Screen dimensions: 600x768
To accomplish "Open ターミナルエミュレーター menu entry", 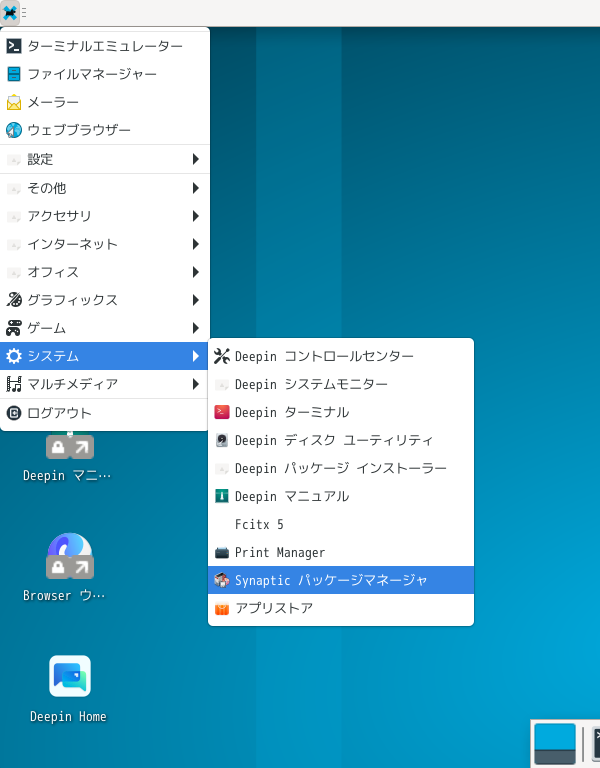I will click(105, 46).
